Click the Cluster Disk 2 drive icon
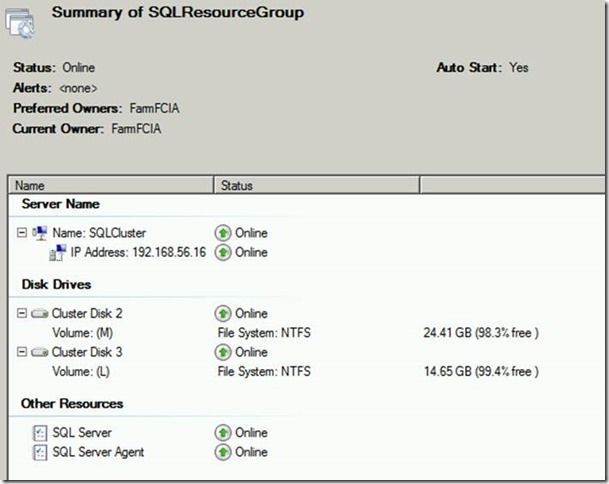 (x=39, y=313)
